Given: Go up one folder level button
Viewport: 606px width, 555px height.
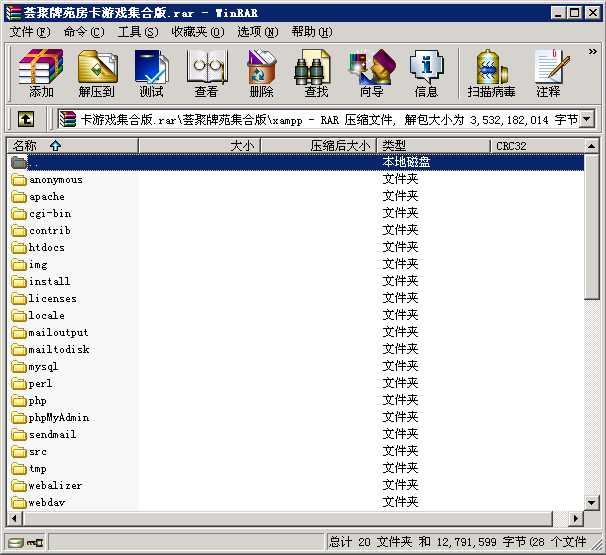Looking at the screenshot, I should tap(26, 119).
